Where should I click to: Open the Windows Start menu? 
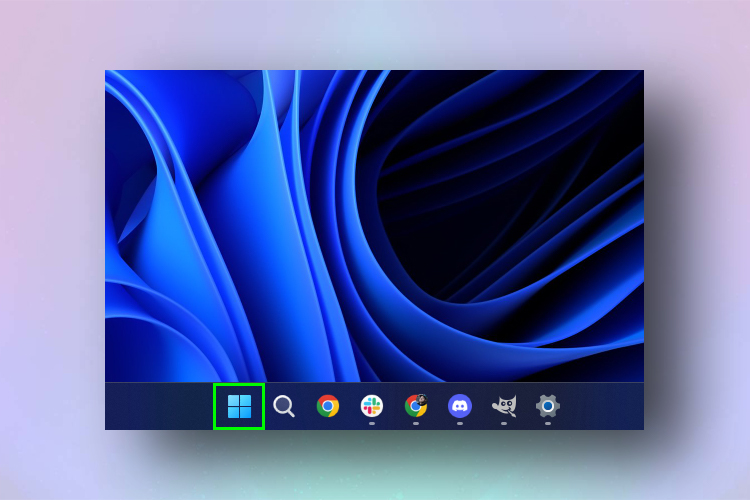tap(239, 406)
